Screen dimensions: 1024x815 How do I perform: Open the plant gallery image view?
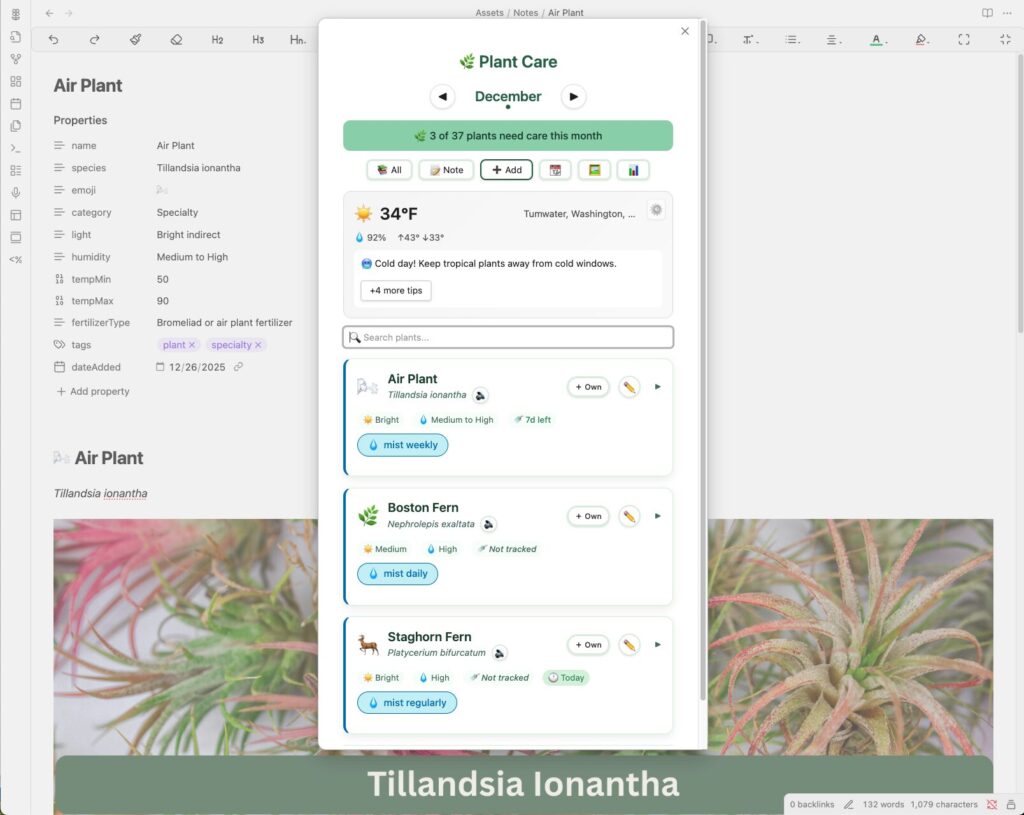point(594,170)
